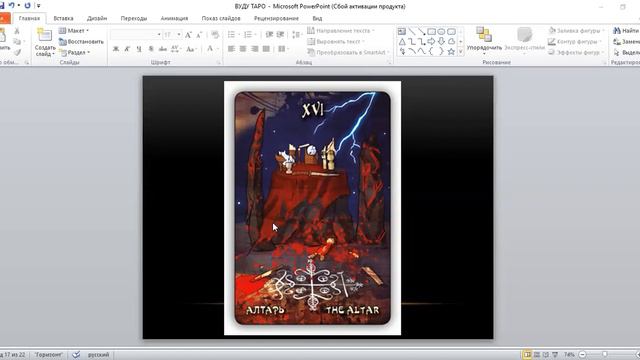Viewport: 640px width, 360px height.
Task: Select the 5-point Star shape in gallery
Action: (x=451, y=52)
